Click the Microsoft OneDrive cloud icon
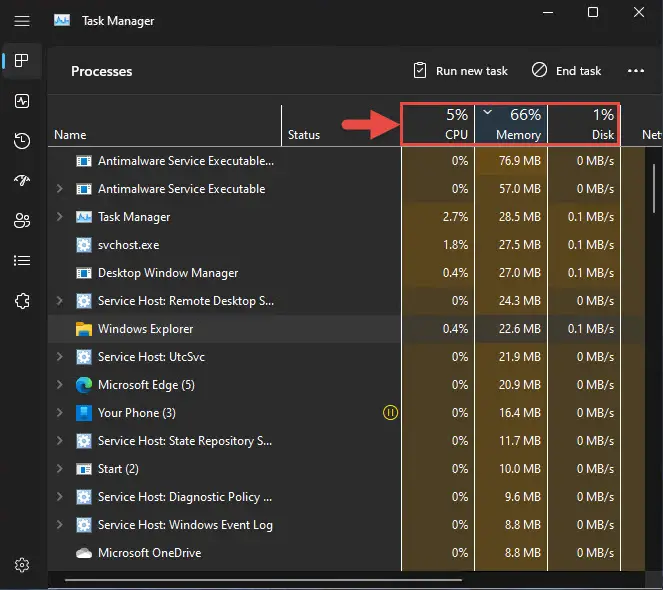Viewport: 663px width, 590px height. click(x=84, y=553)
